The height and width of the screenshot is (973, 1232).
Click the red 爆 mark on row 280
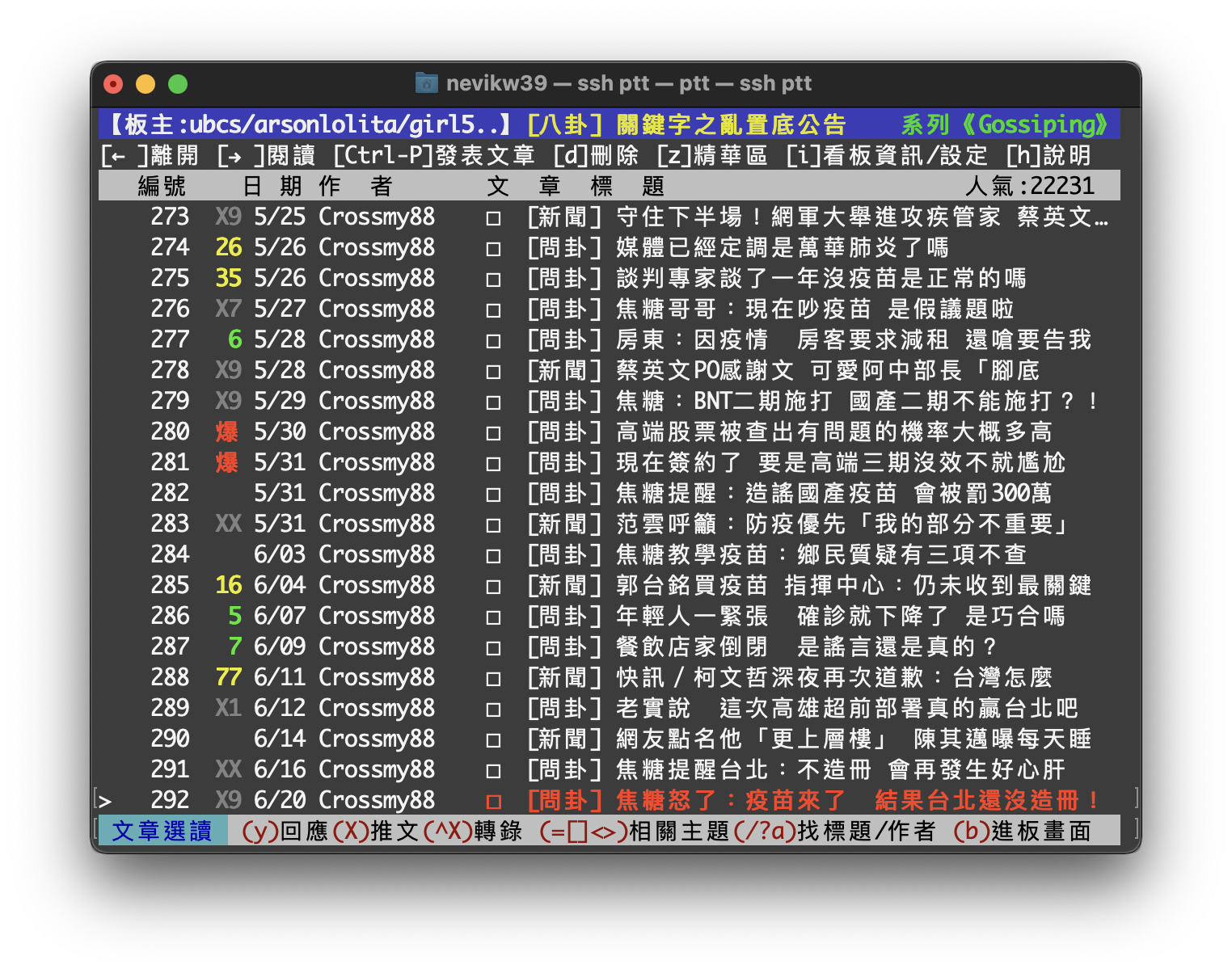coord(227,432)
